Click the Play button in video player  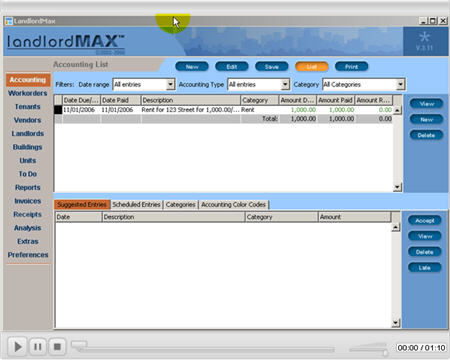click(x=18, y=347)
